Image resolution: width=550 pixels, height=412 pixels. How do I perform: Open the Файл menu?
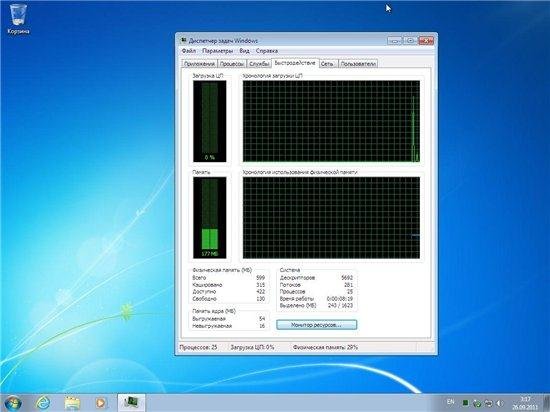tap(189, 51)
